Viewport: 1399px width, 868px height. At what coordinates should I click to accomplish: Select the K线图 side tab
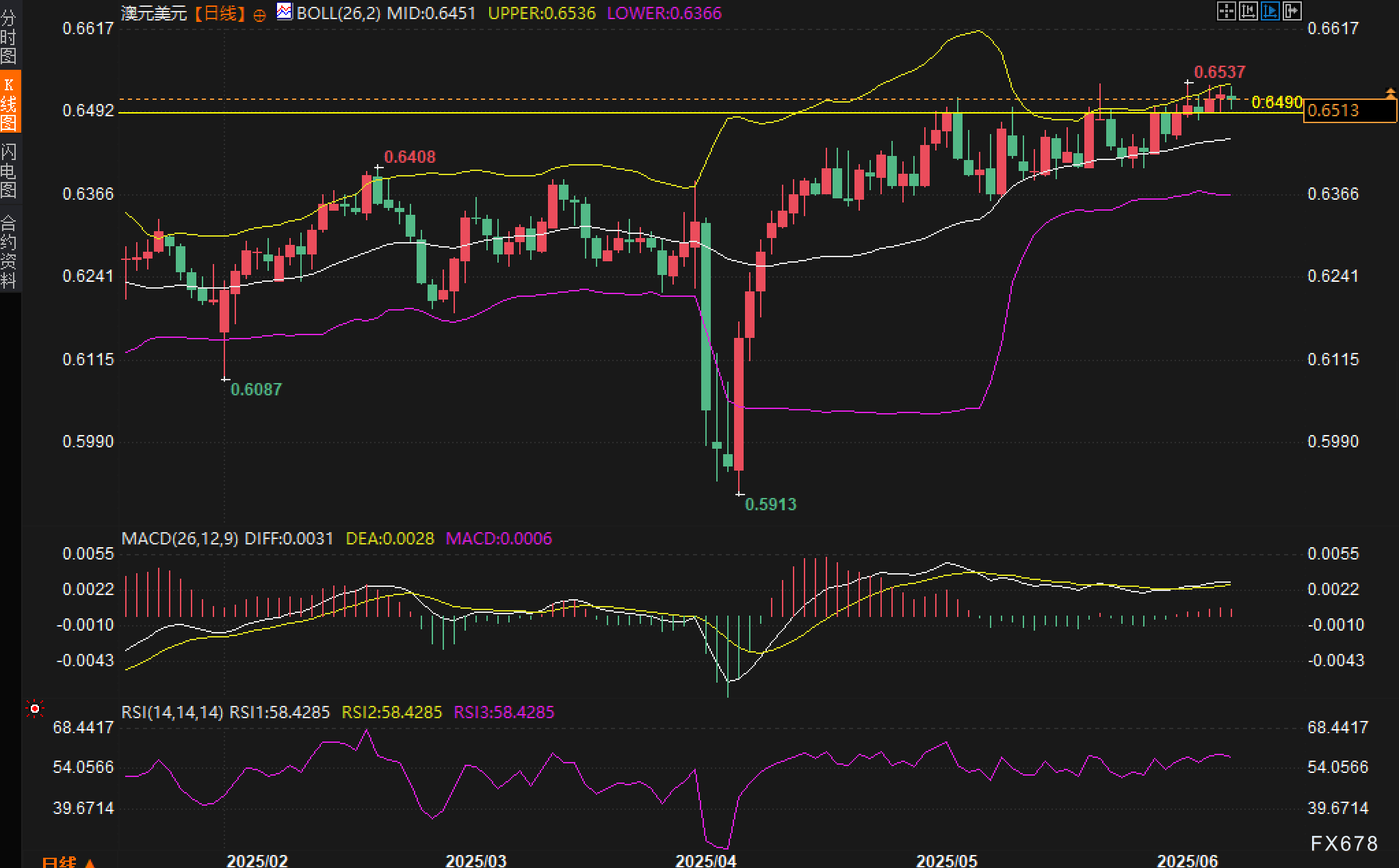point(10,103)
